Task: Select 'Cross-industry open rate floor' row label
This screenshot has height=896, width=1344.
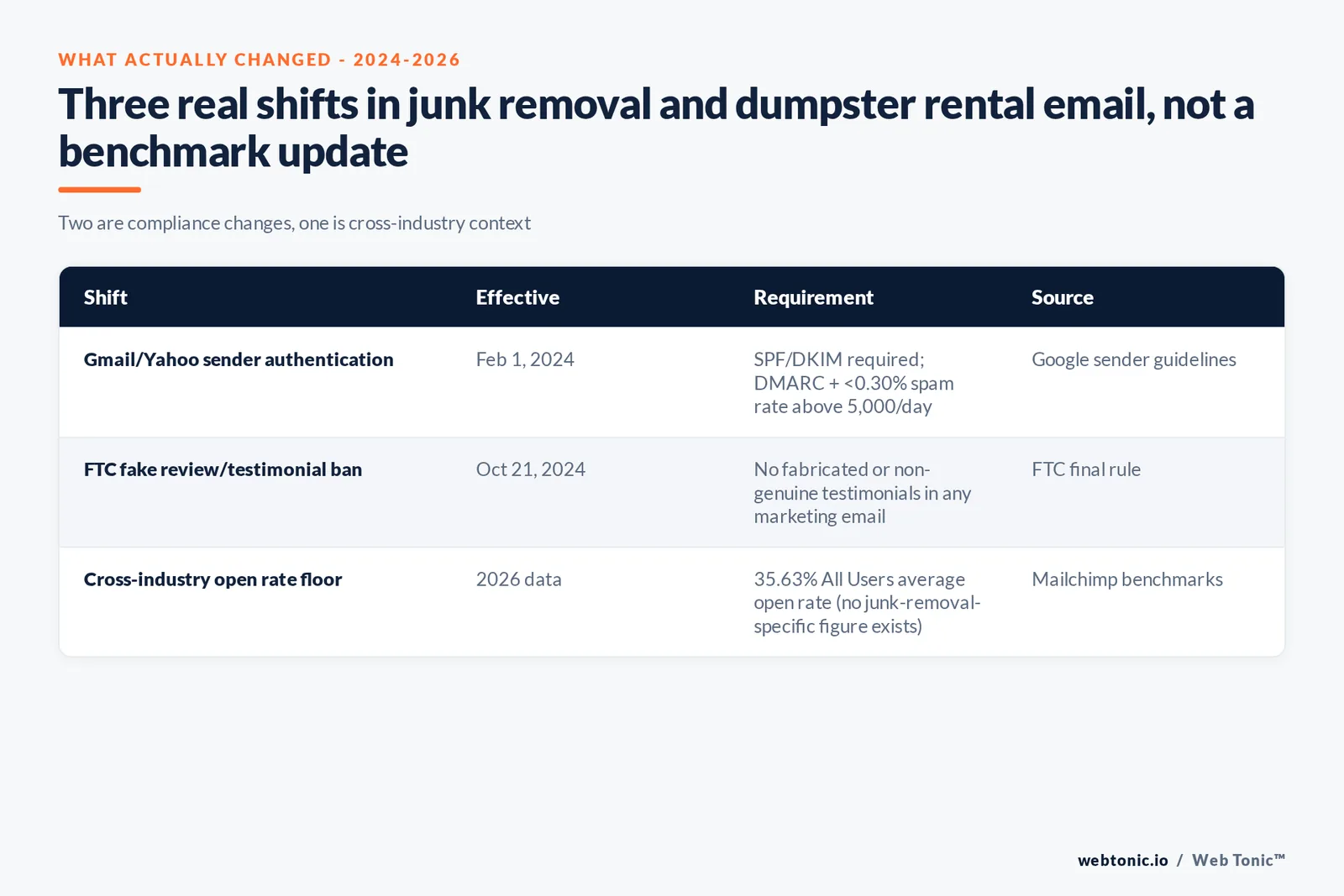Action: click(x=213, y=579)
